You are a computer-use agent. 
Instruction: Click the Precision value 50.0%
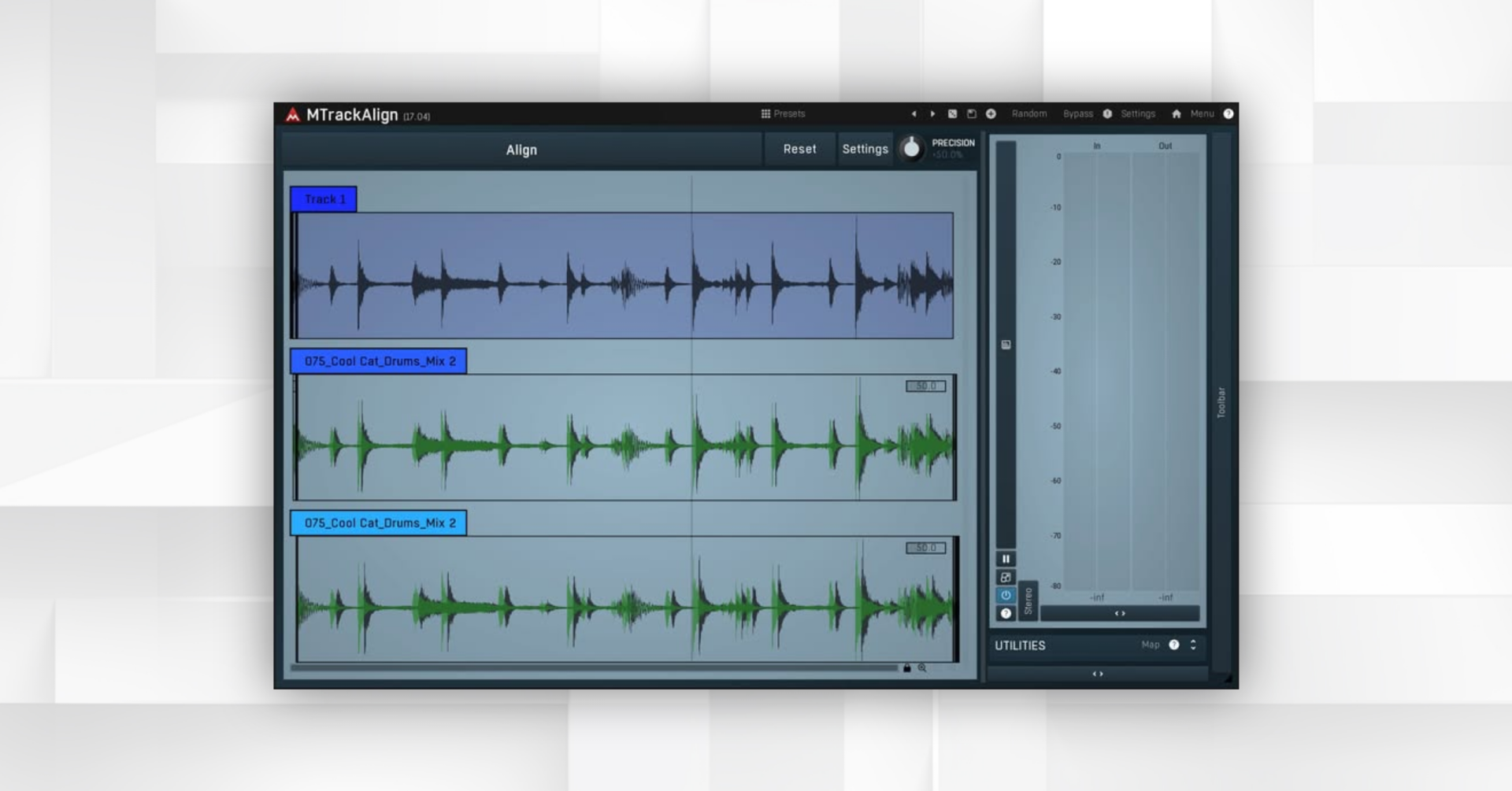(948, 155)
